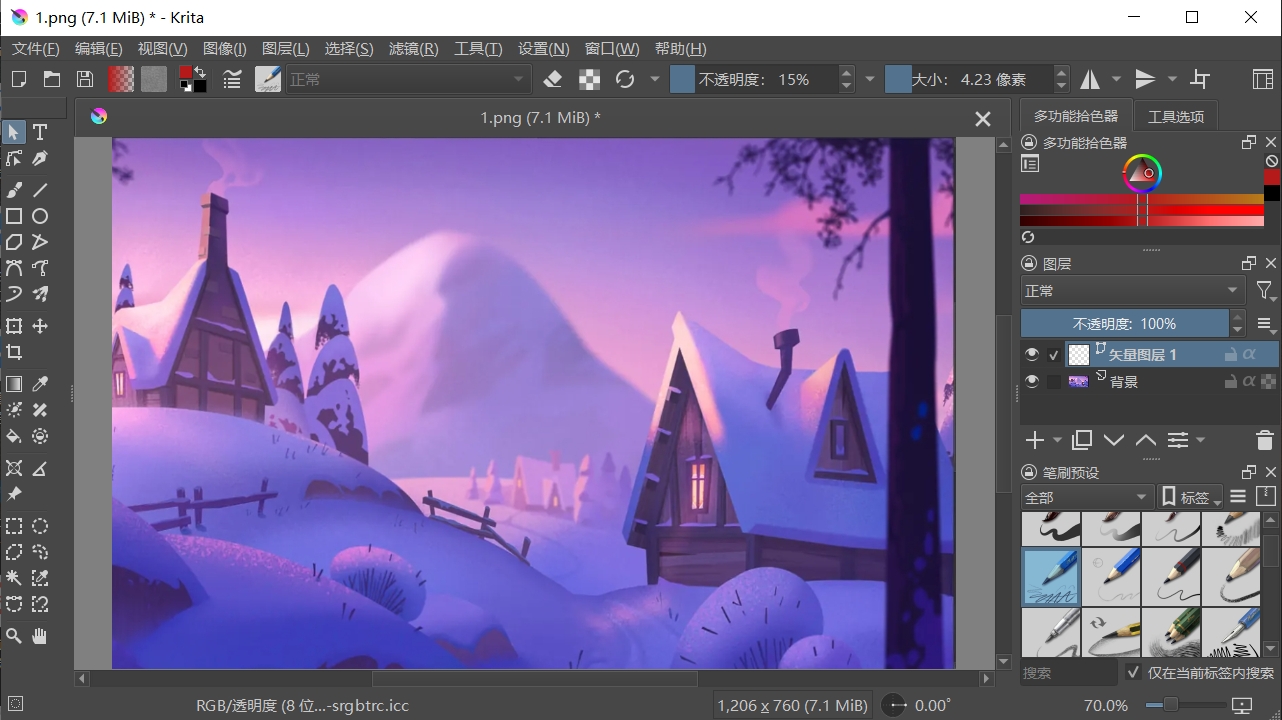Image resolution: width=1282 pixels, height=720 pixels.
Task: Select the Gradient tool
Action: 14,384
